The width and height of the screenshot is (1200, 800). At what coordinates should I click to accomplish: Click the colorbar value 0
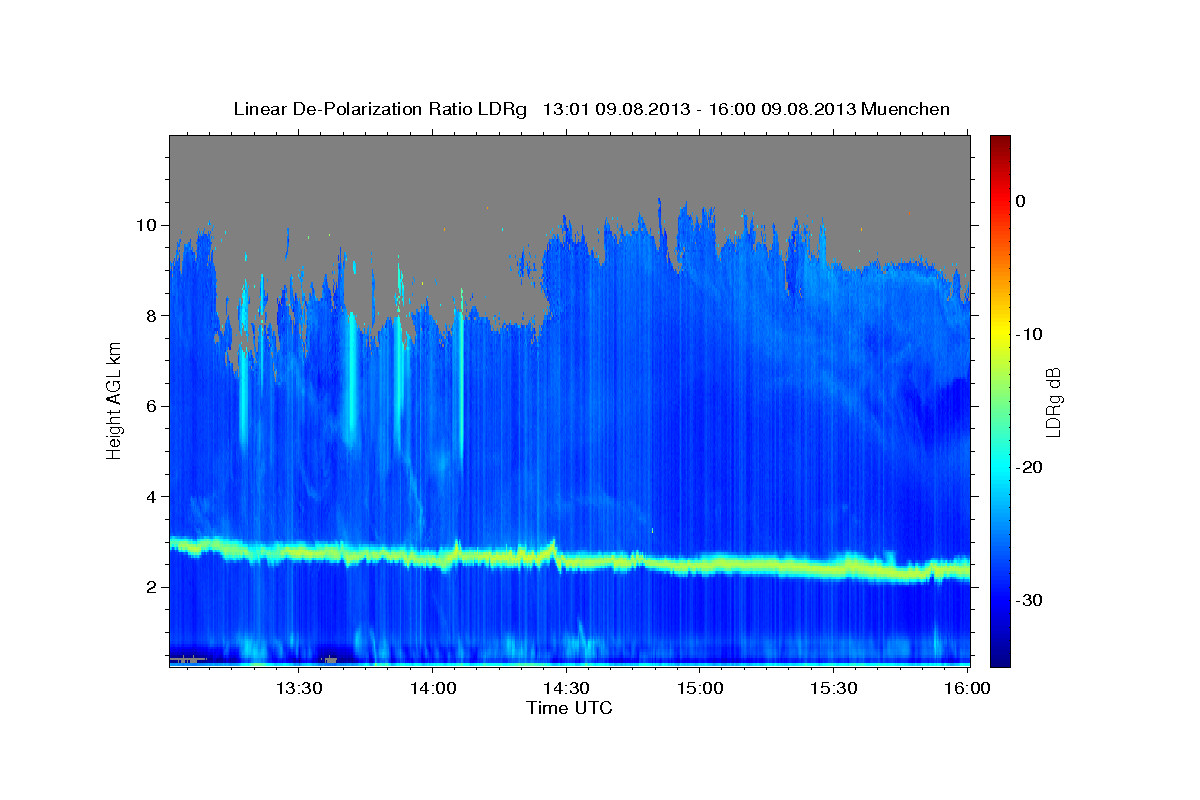coord(1021,201)
